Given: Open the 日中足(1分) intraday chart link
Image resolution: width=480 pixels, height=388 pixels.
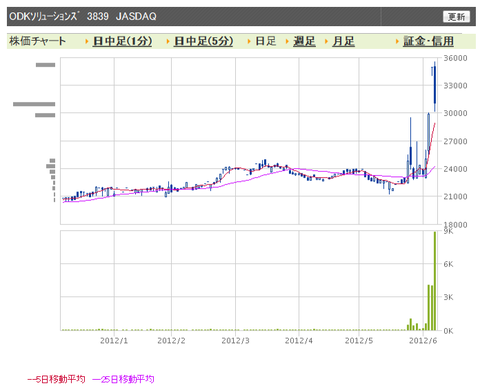Looking at the screenshot, I should [122, 41].
